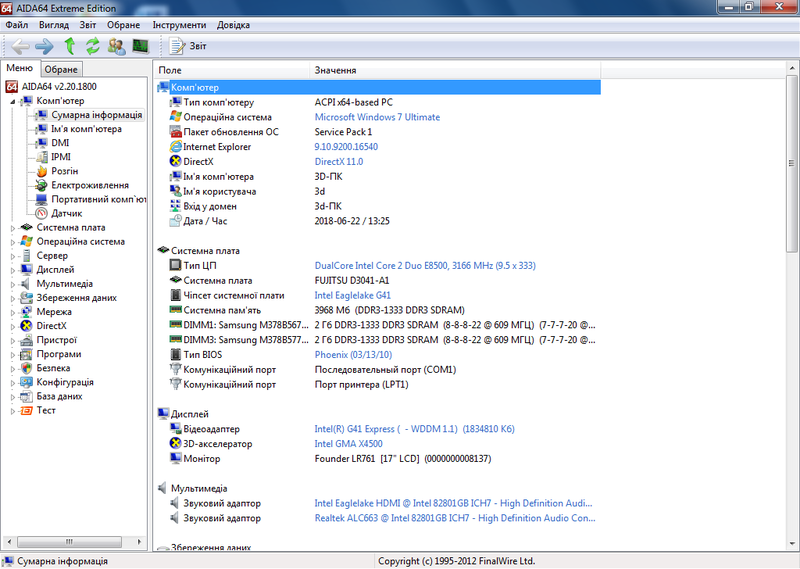
Task: Open the Intel Eaglelake G41 chipset link
Action: (x=353, y=295)
